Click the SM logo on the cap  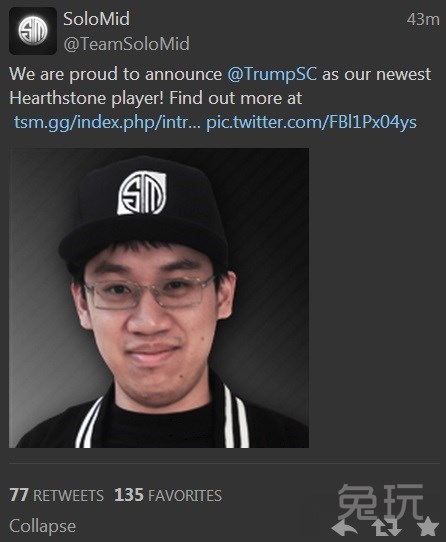[x=142, y=193]
